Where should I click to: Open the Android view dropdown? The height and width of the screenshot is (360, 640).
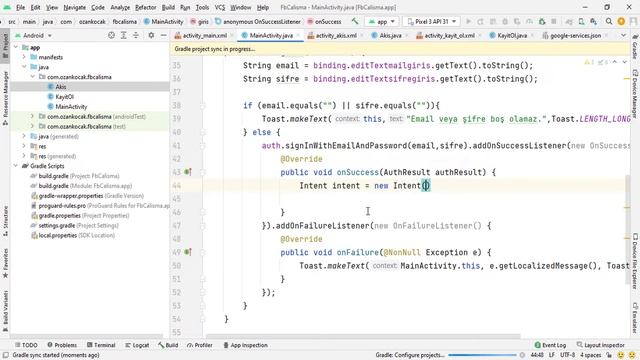point(33,36)
